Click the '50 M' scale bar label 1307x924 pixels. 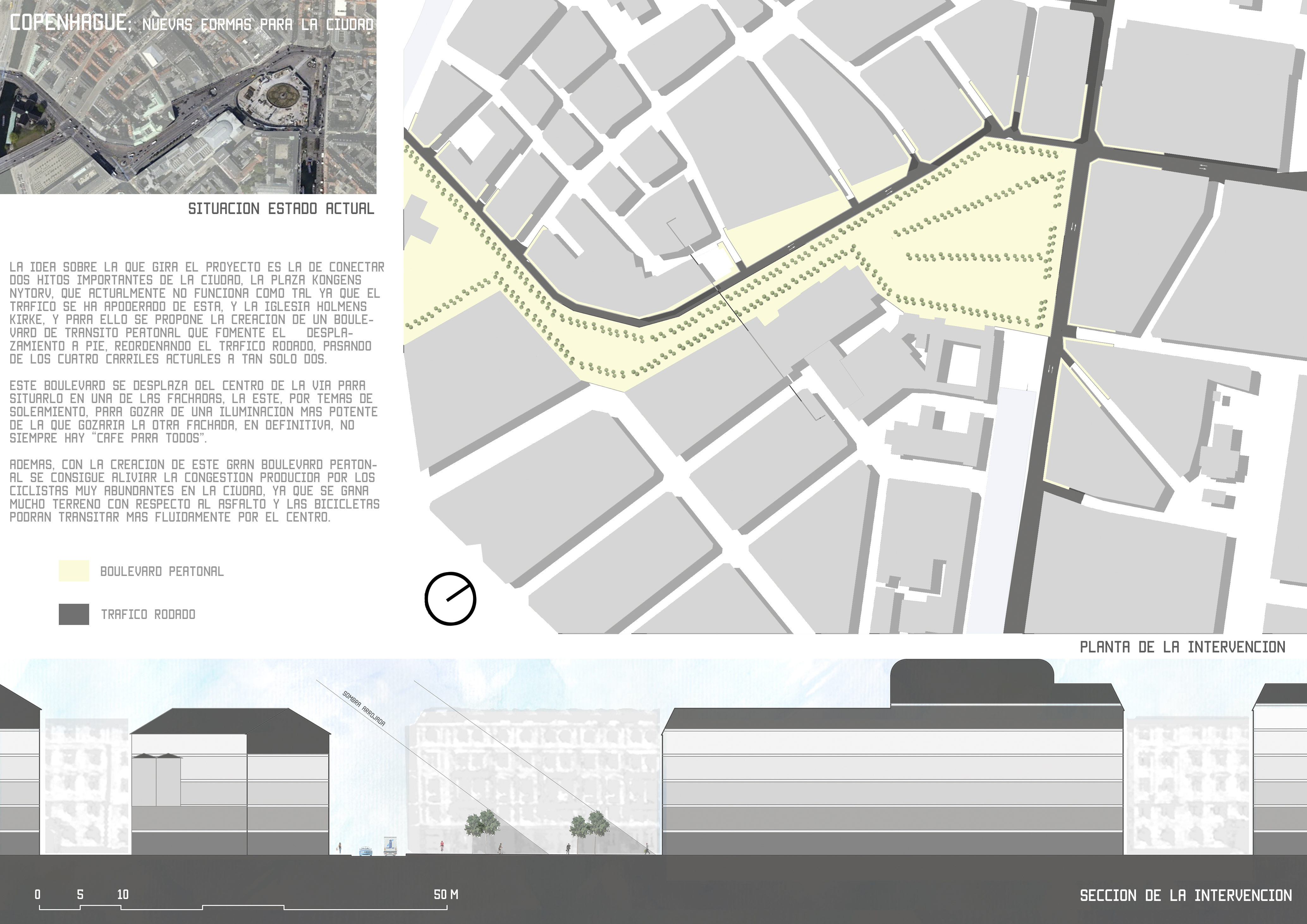click(x=446, y=894)
